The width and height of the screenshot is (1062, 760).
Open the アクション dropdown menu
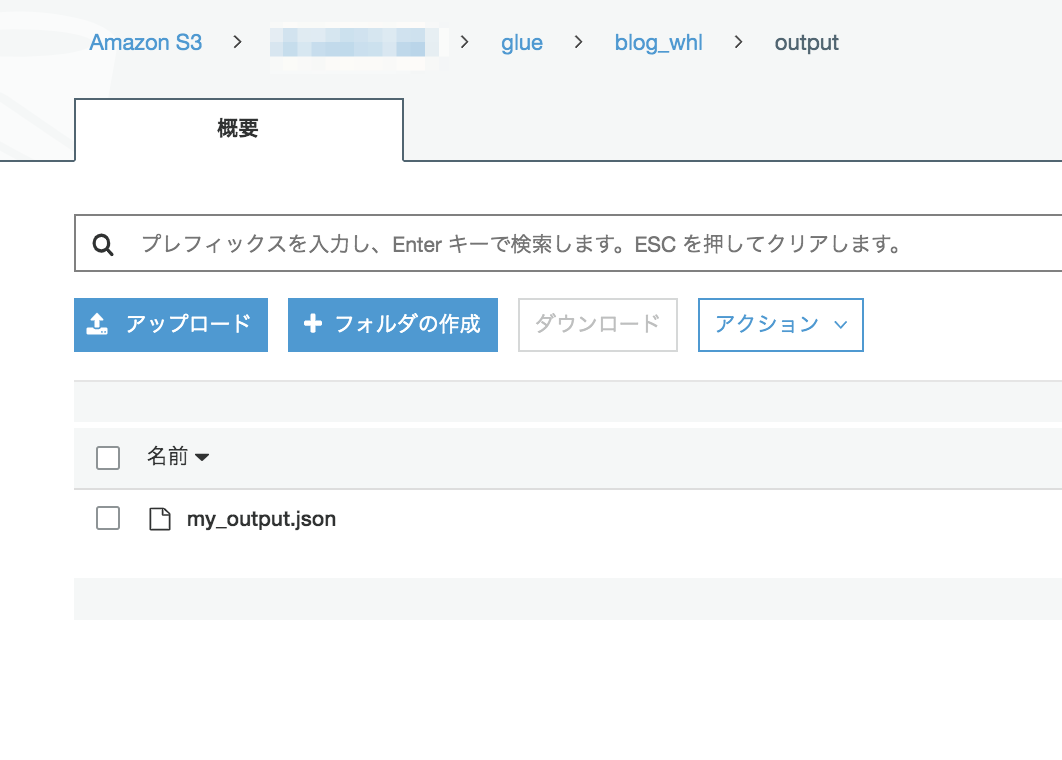(780, 324)
